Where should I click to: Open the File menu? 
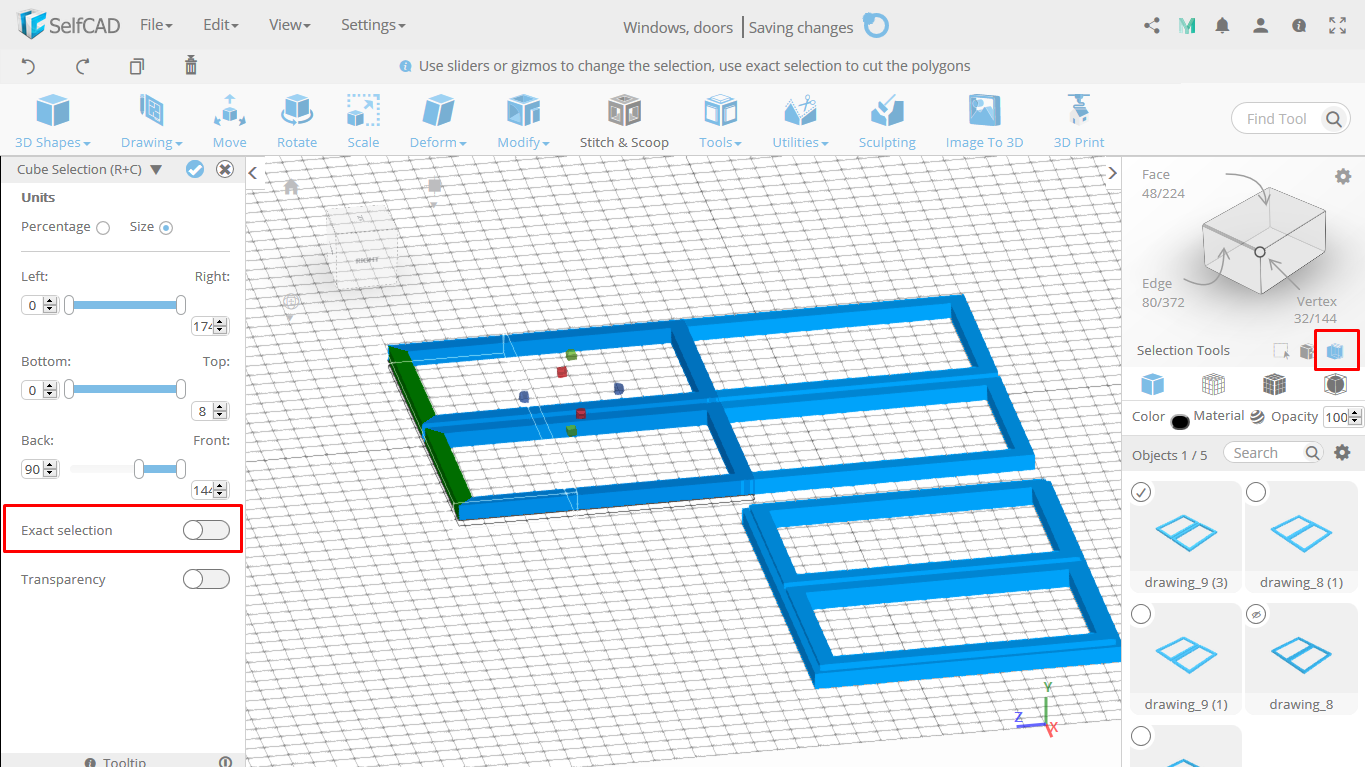click(x=156, y=25)
